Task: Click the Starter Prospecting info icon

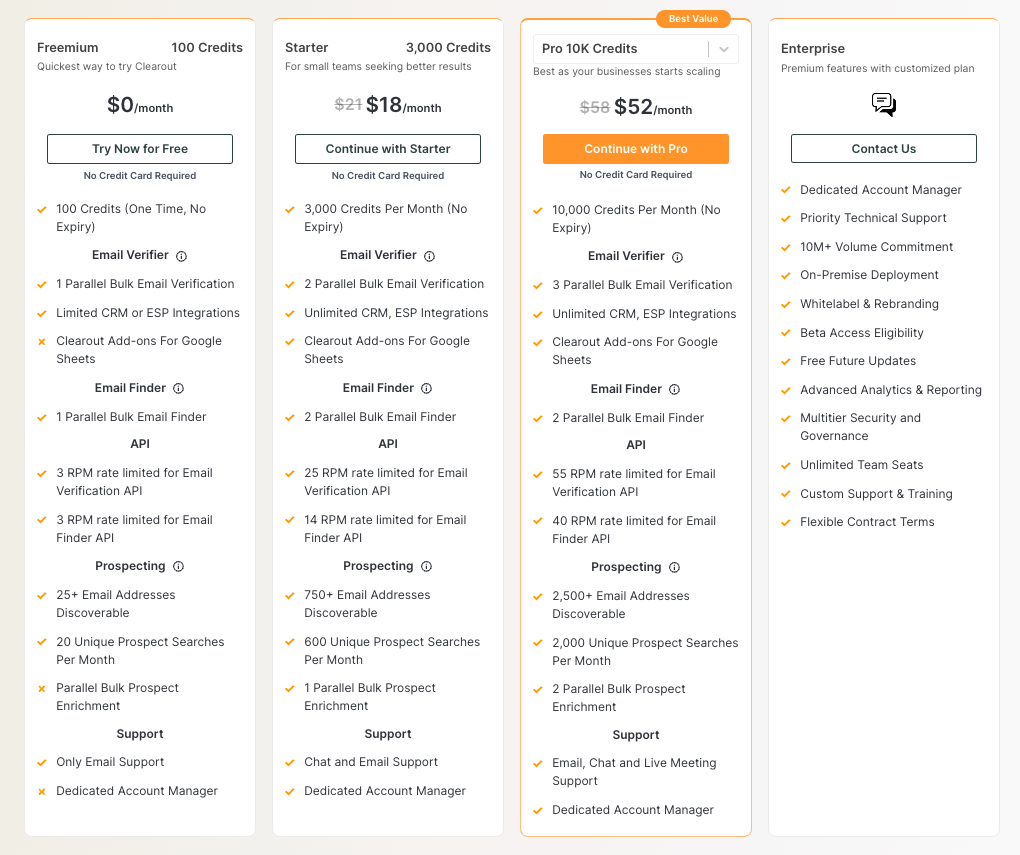Action: [x=427, y=567]
